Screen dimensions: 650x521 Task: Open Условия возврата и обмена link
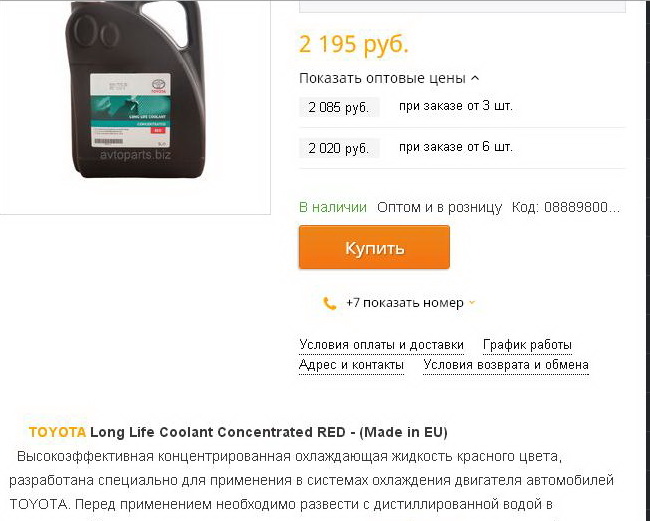point(506,365)
